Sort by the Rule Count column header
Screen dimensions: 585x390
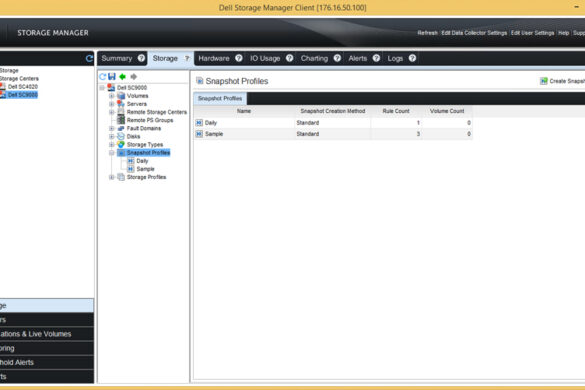396,111
